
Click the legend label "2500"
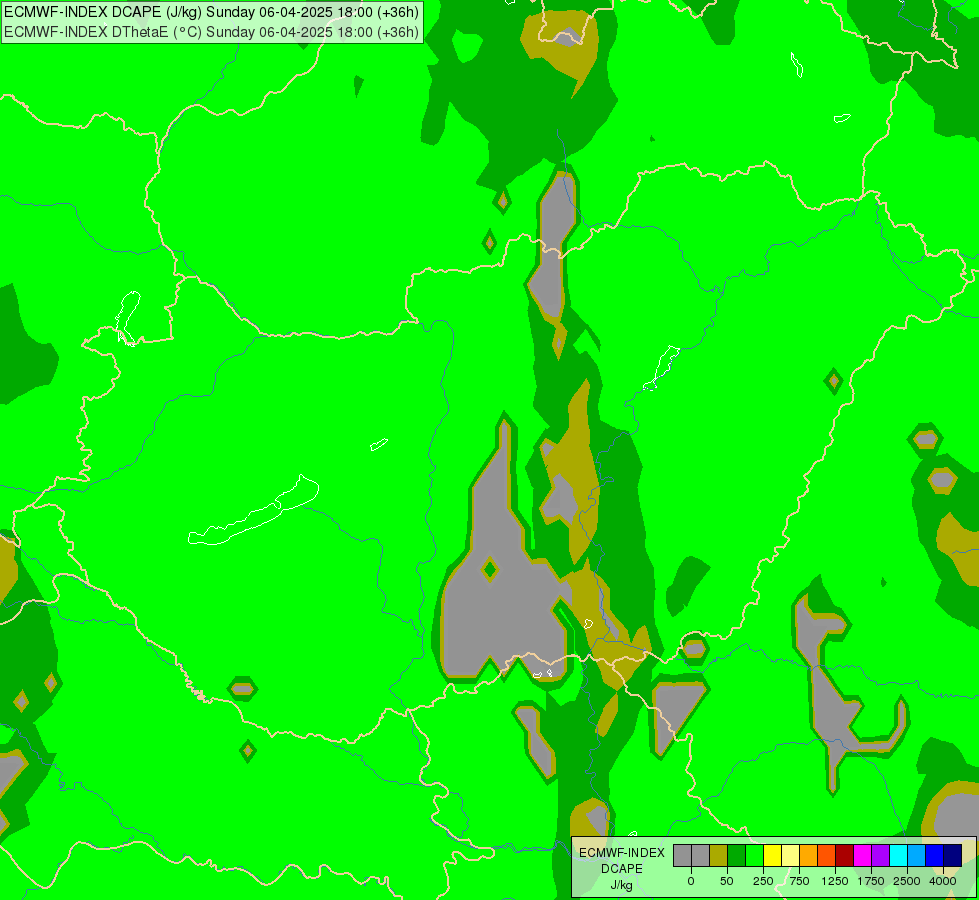coord(907,881)
